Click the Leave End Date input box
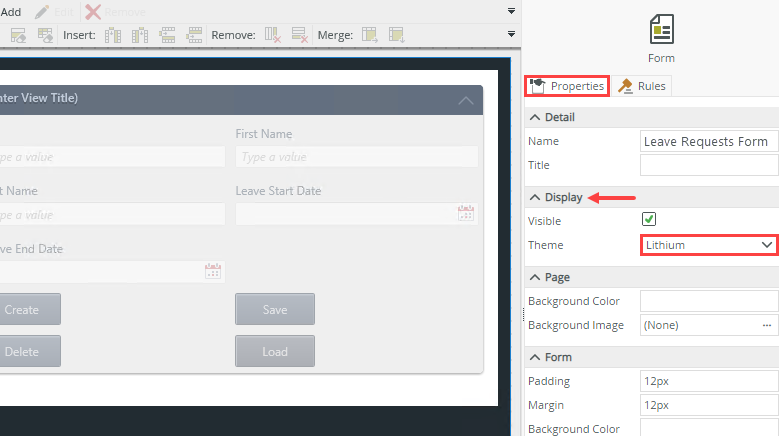The image size is (779, 436). pyautogui.click(x=112, y=271)
